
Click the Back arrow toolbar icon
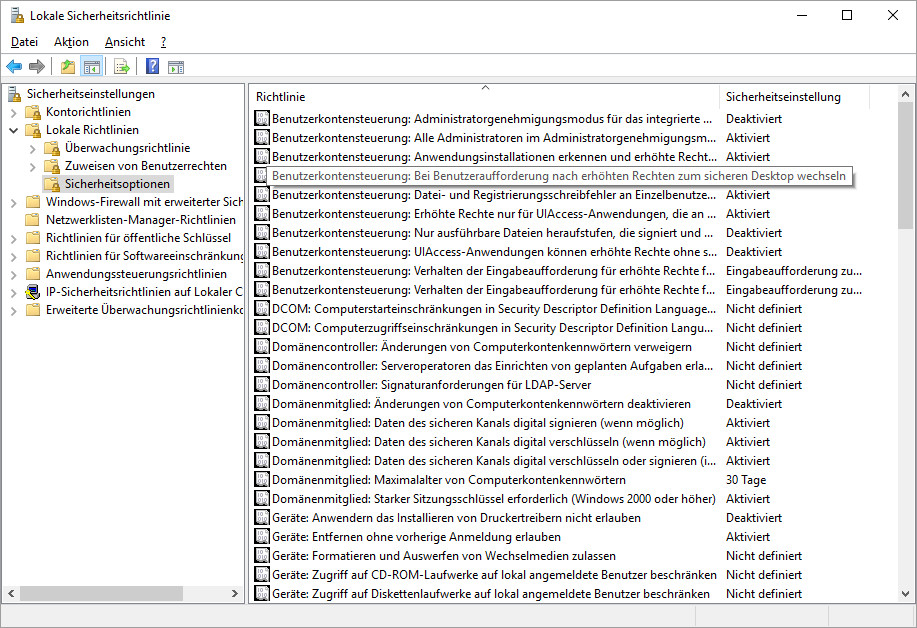(x=14, y=67)
